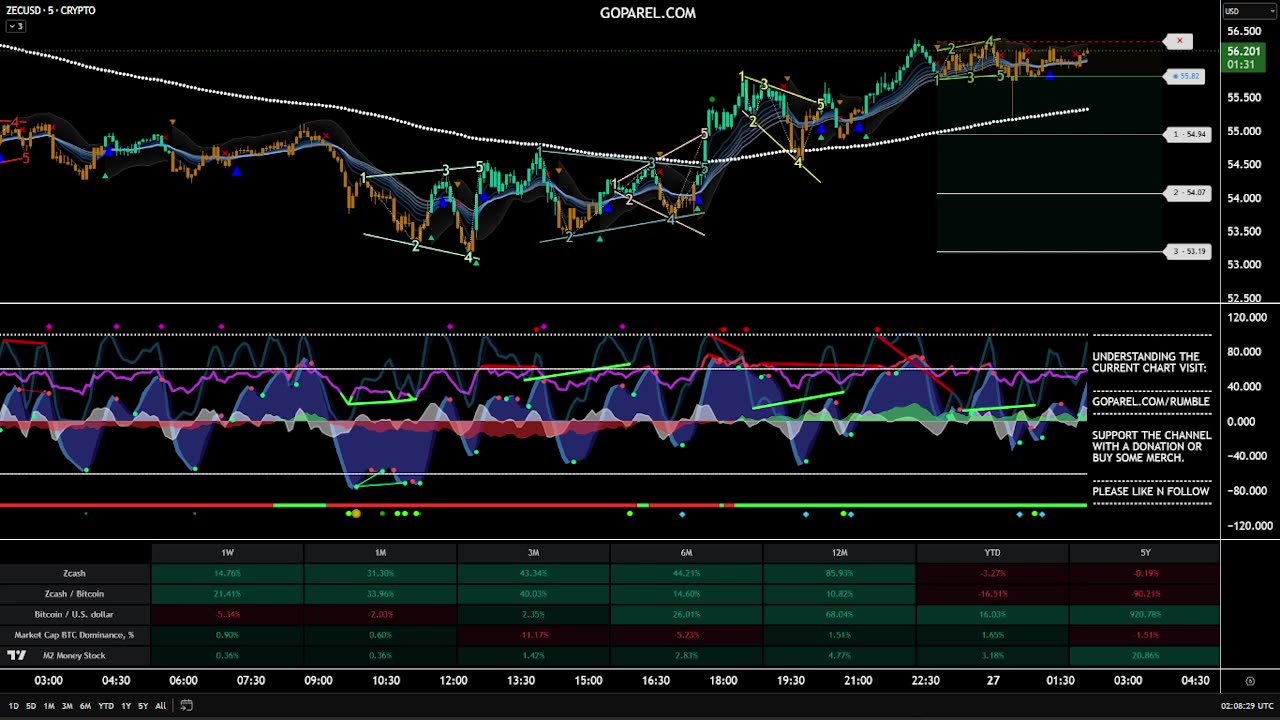Click the TradingView logo near M2 Money Stock
The image size is (1280, 720).
16,656
